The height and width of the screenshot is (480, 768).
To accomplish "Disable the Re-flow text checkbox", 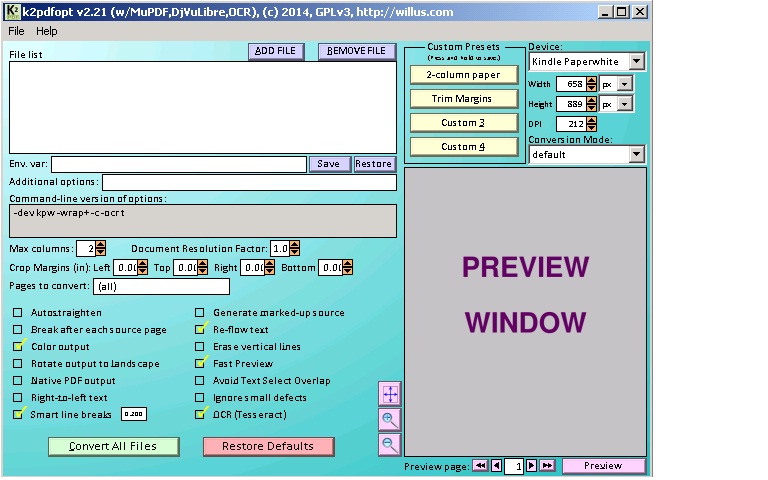I will point(199,330).
